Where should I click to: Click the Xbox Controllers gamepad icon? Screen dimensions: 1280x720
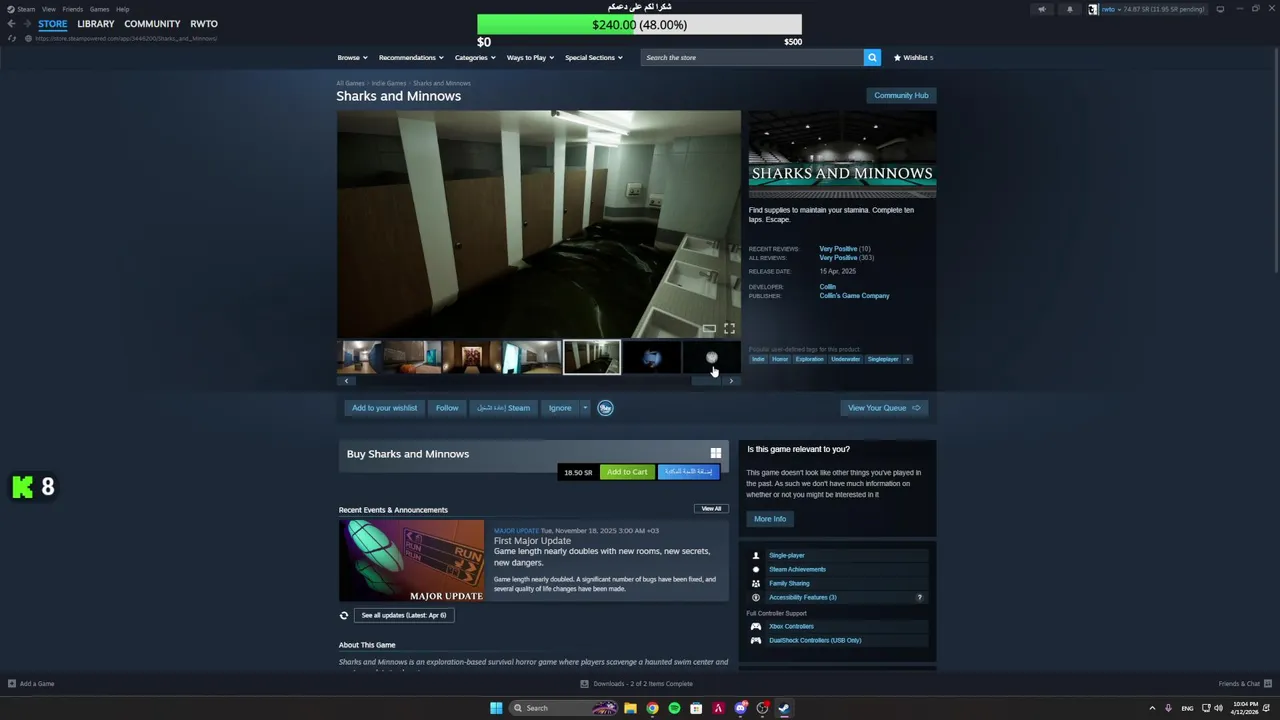point(756,626)
